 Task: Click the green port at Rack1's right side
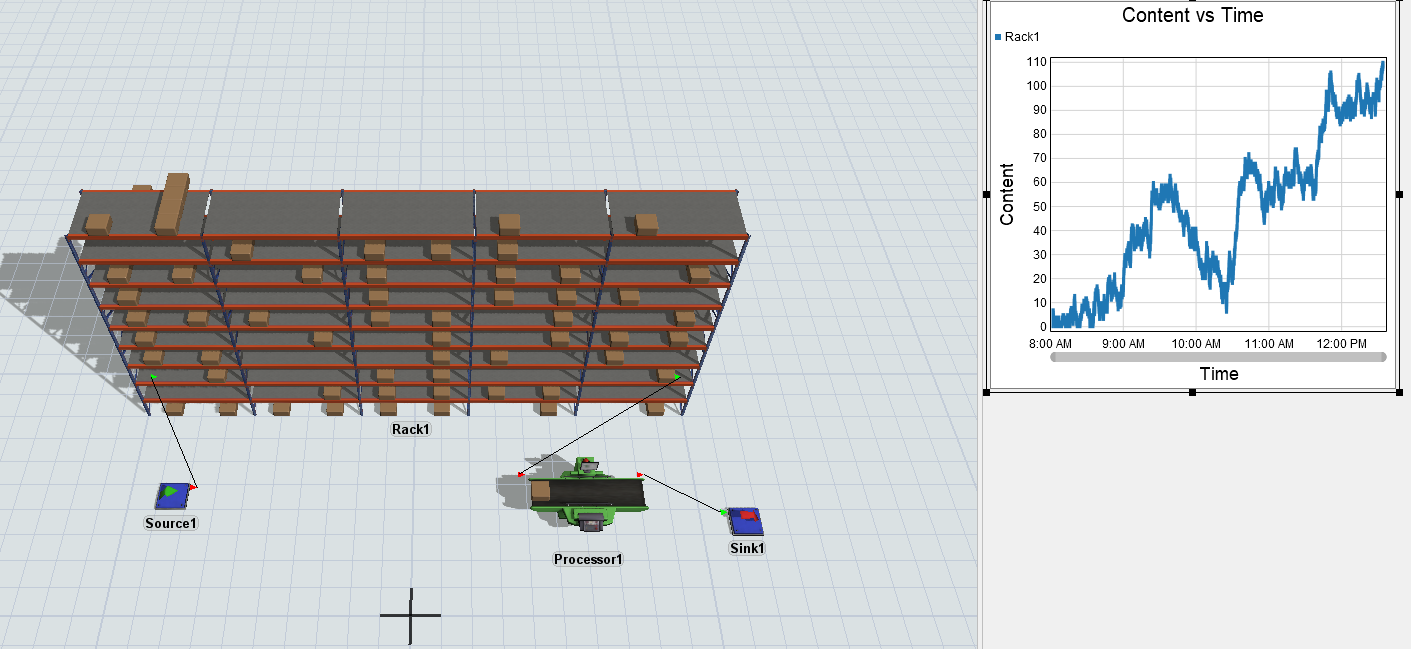point(678,376)
